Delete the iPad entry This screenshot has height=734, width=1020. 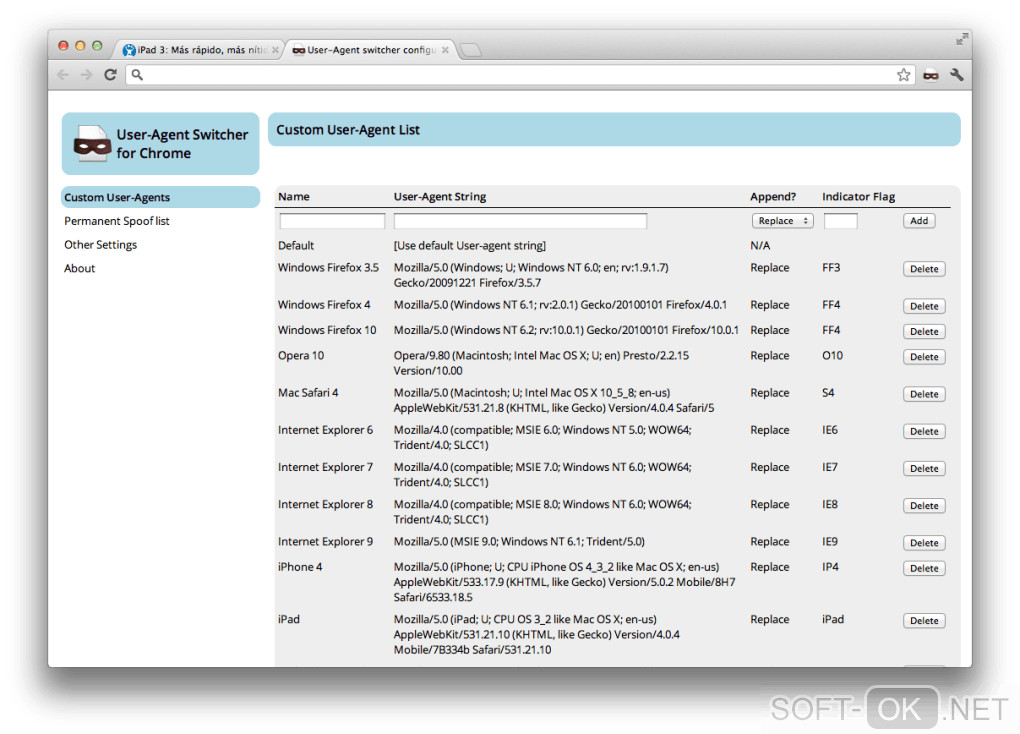tap(924, 620)
